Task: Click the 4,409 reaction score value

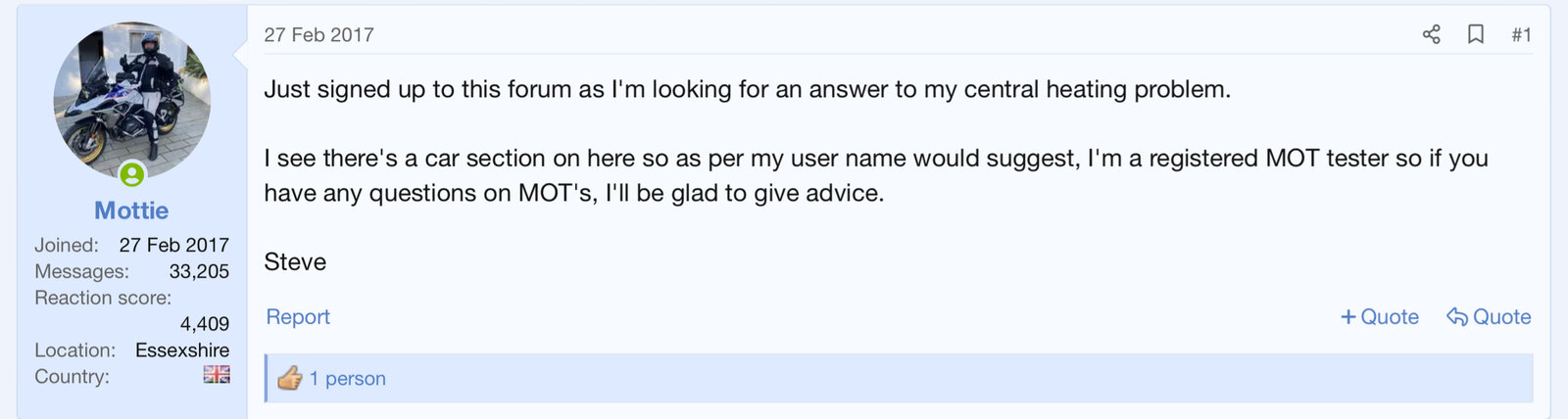Action: click(x=204, y=323)
